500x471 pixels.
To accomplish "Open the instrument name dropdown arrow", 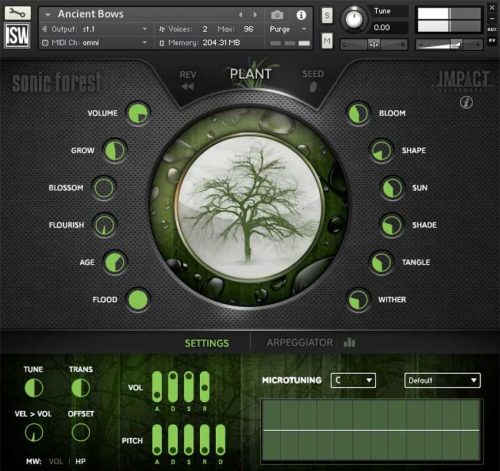I will [x=48, y=15].
